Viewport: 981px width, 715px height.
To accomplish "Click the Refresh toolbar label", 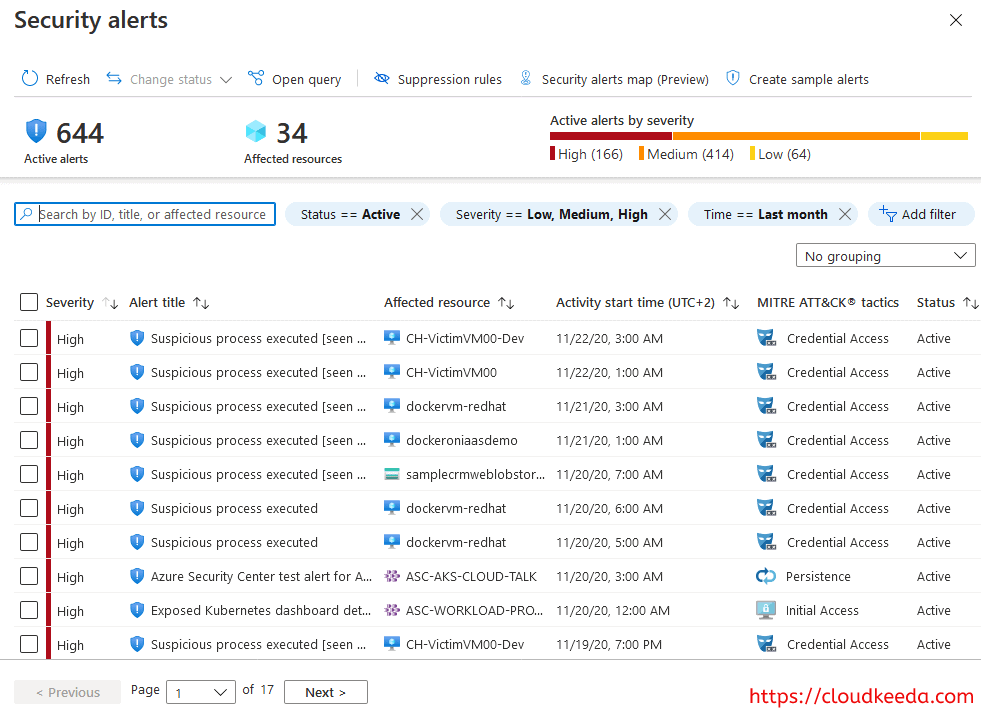I will [x=68, y=79].
